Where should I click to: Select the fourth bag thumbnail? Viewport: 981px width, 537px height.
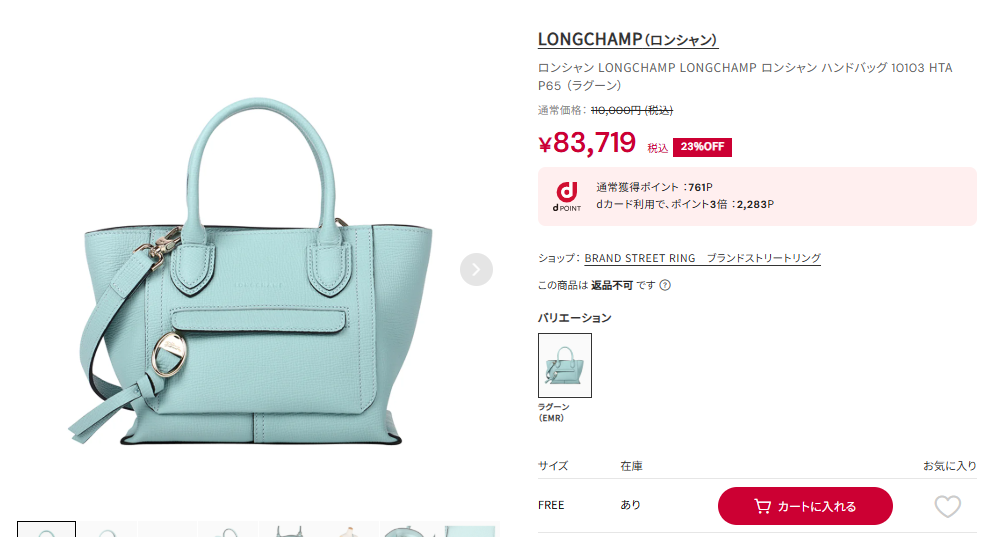pyautogui.click(x=228, y=529)
